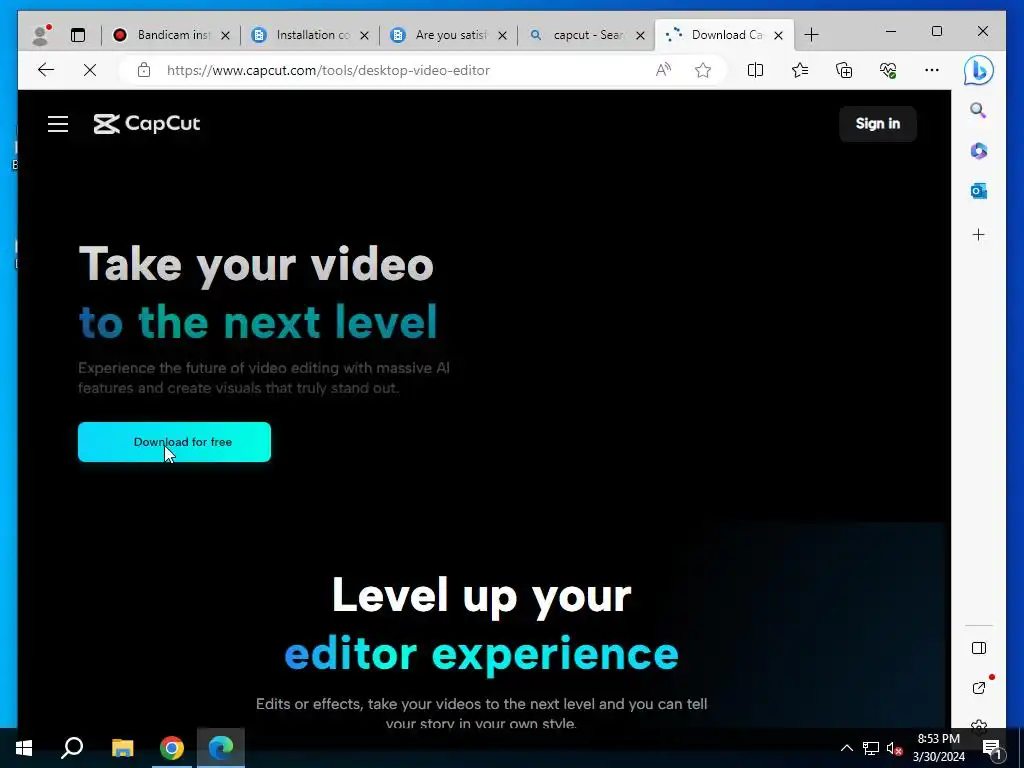
Task: Click Microsoft Edge taskbar icon
Action: point(221,748)
